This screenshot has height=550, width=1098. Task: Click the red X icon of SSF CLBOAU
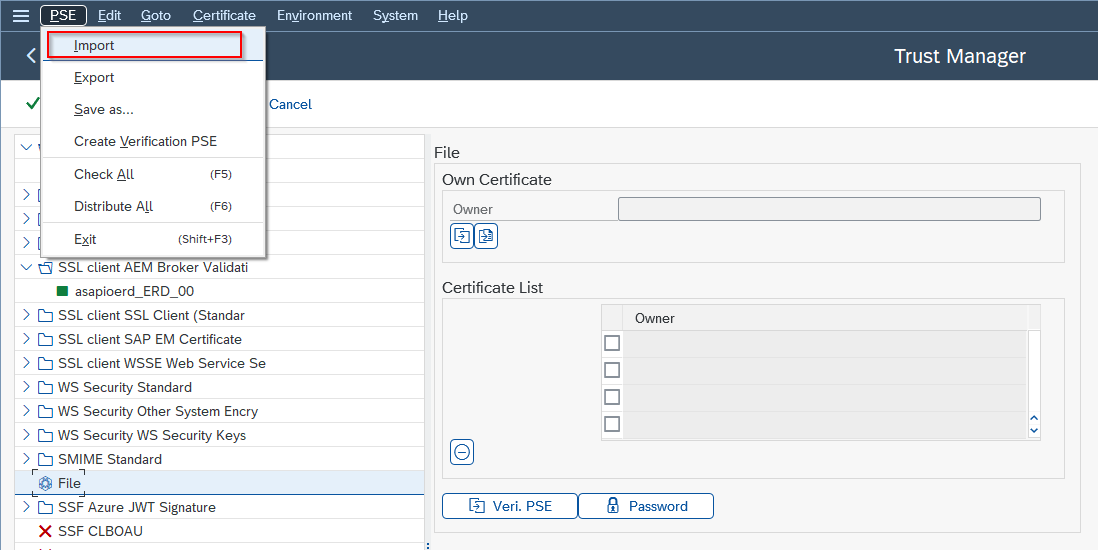click(x=46, y=531)
